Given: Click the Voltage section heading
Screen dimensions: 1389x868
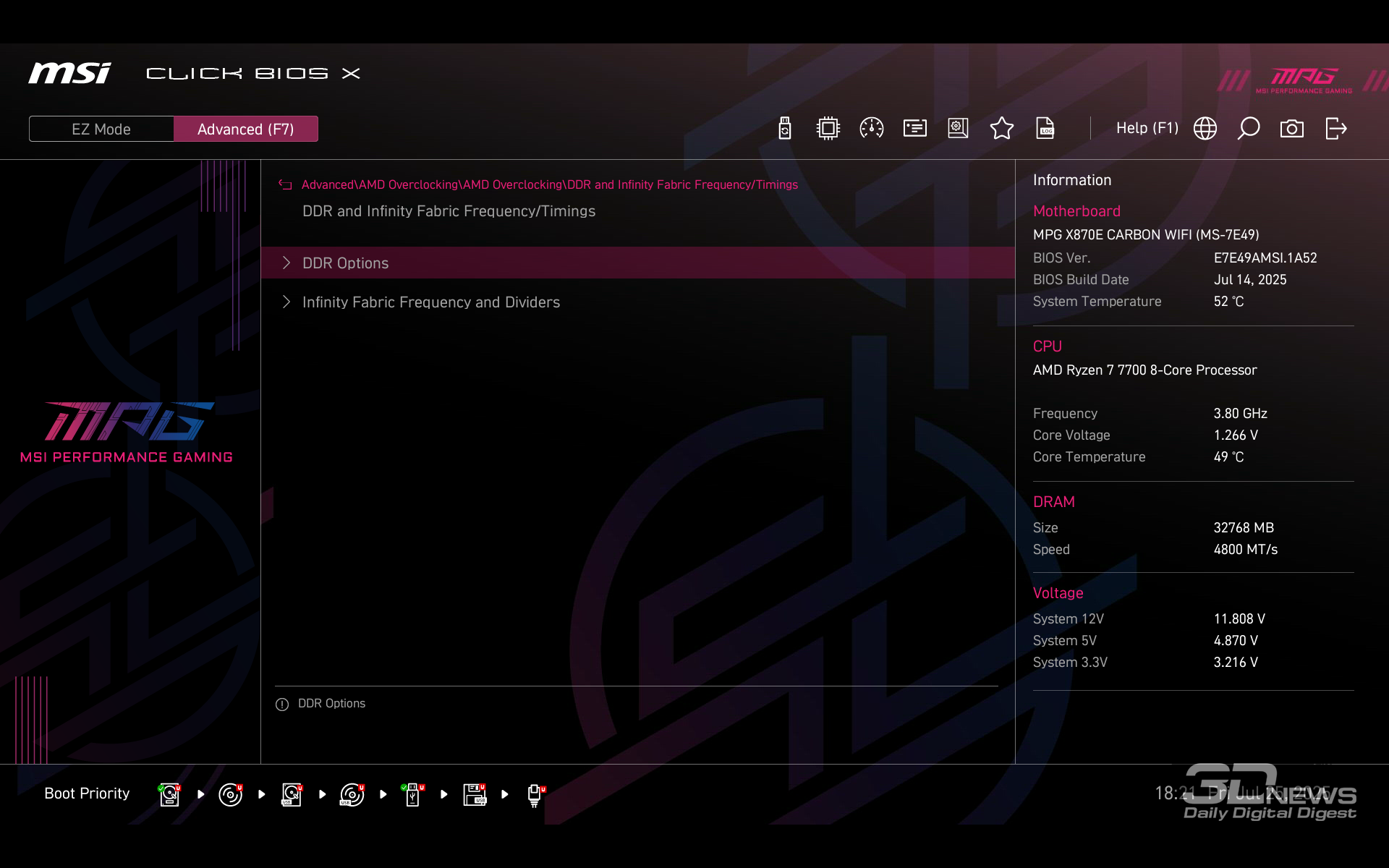Looking at the screenshot, I should point(1058,593).
